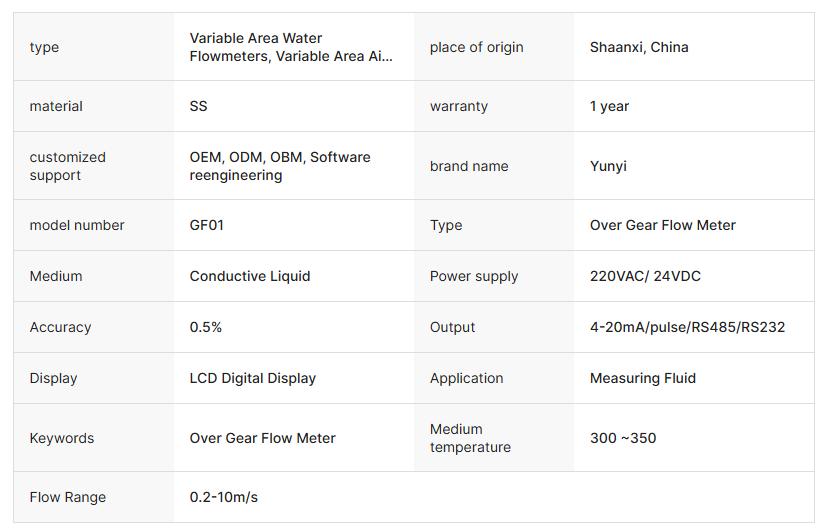This screenshot has width=834, height=530.
Task: Click the customized support label cell
Action: (68, 166)
